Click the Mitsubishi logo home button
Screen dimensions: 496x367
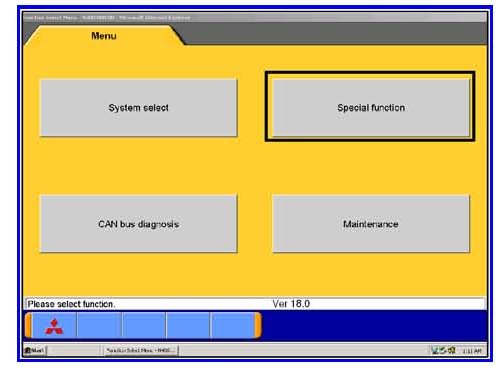click(54, 326)
